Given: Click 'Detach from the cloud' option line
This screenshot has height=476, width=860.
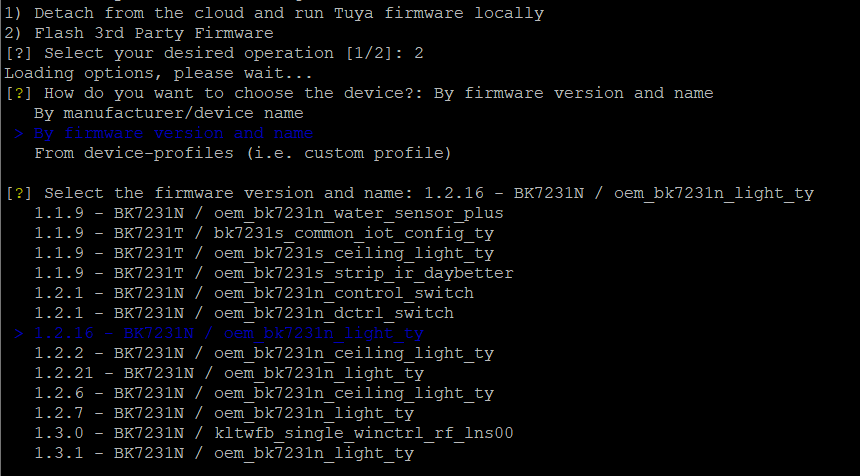Looking at the screenshot, I should [274, 14].
